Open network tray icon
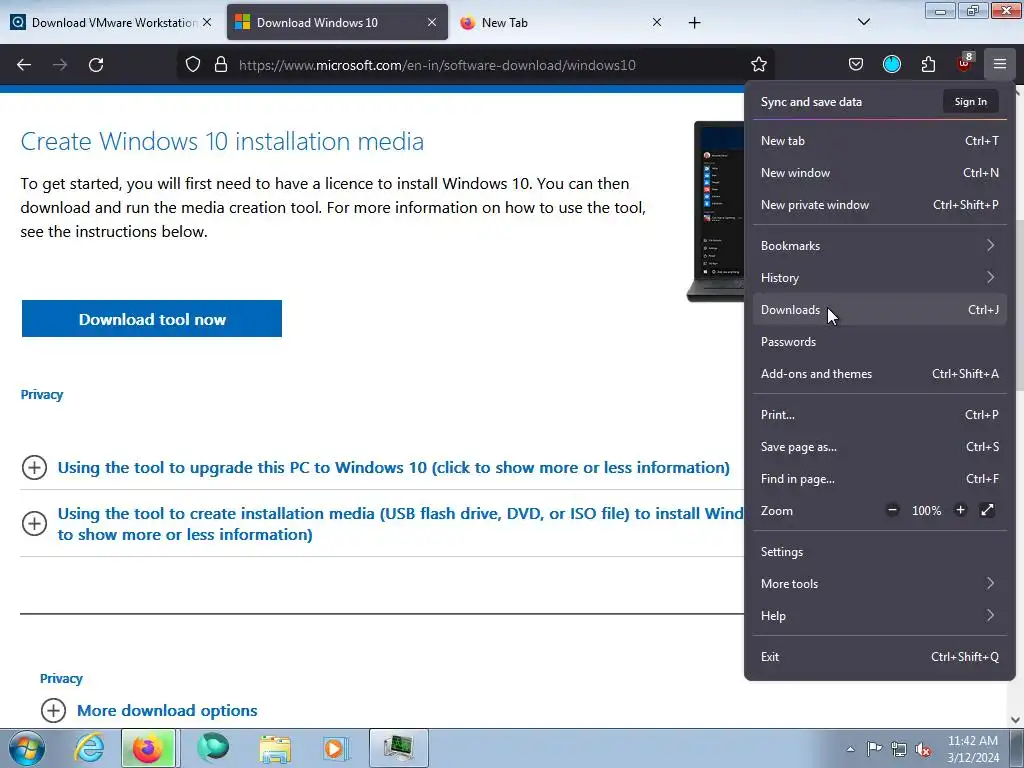The height and width of the screenshot is (768, 1024). [x=899, y=749]
